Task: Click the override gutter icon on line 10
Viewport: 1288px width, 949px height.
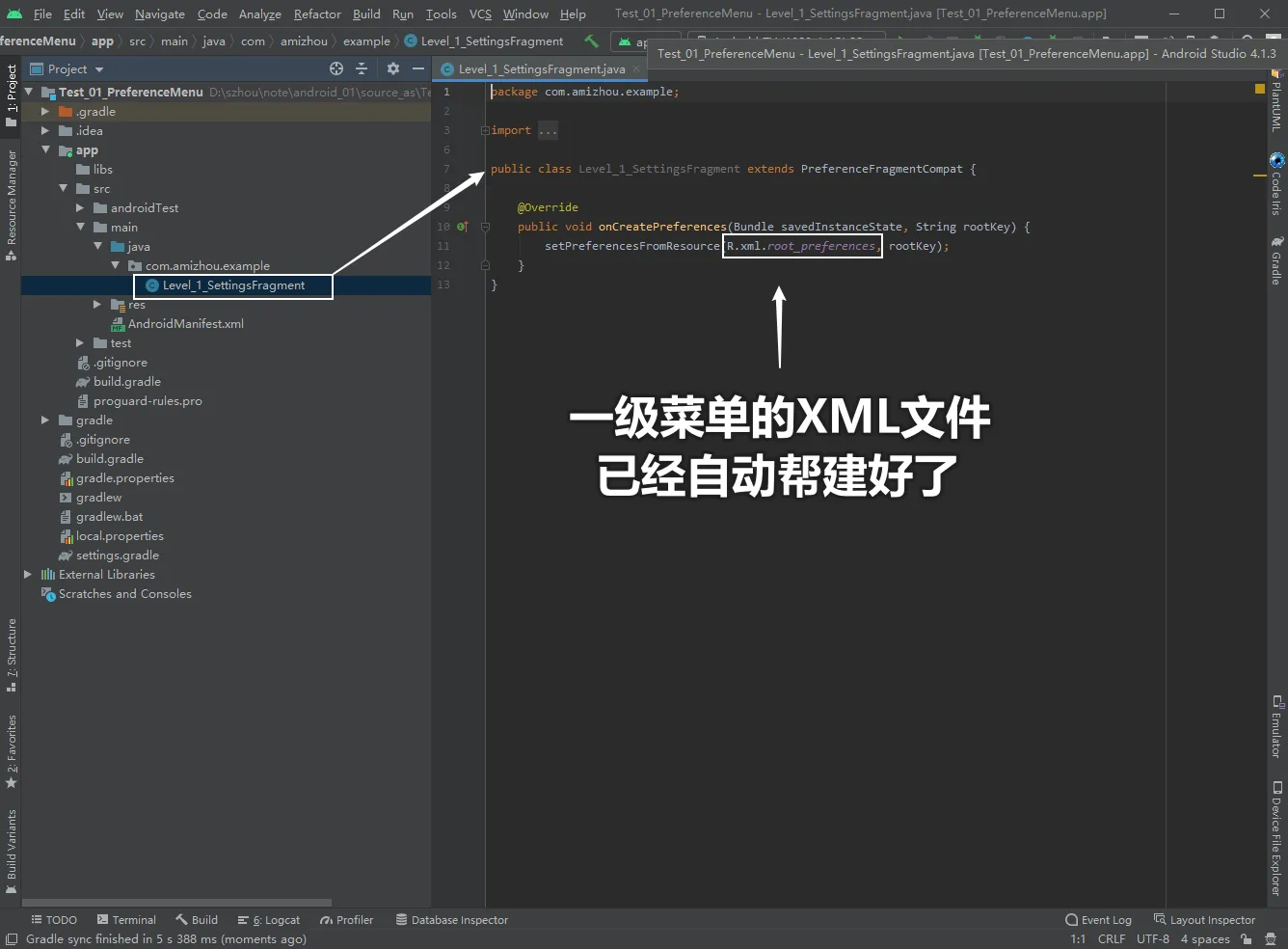Action: click(463, 227)
